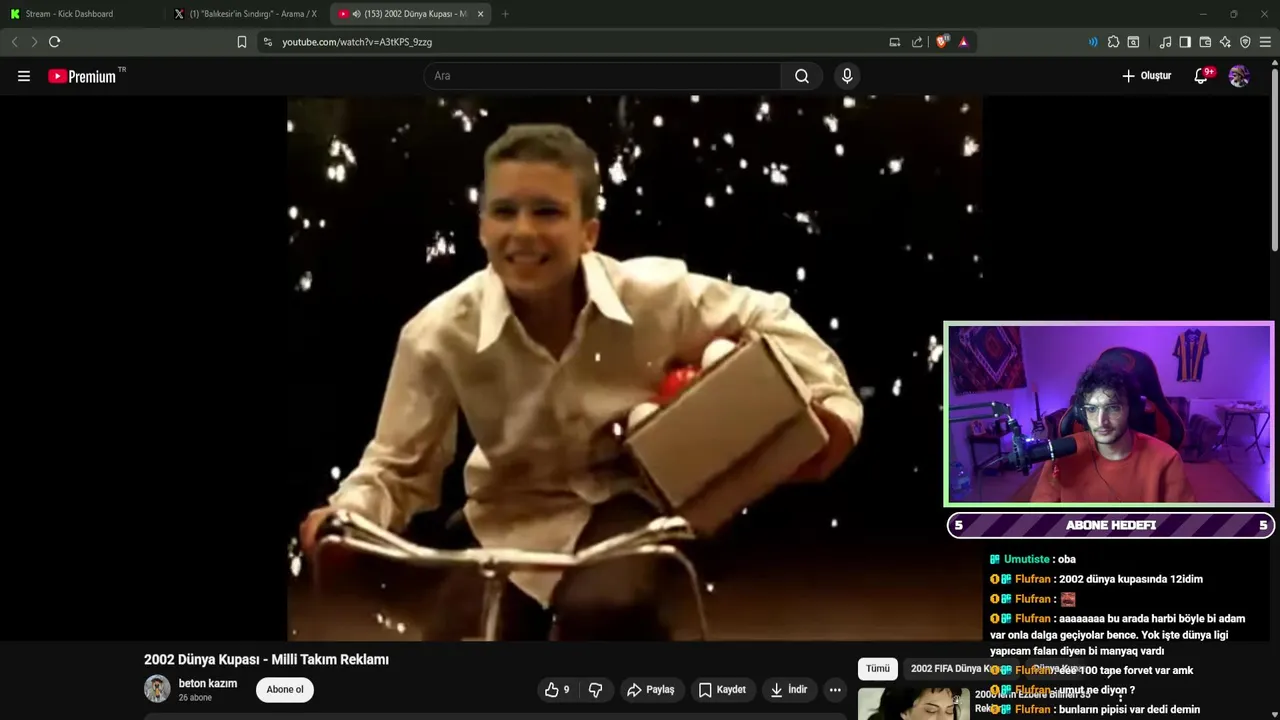This screenshot has width=1280, height=720.
Task: Go forward with the browser forward arrow
Action: pyautogui.click(x=34, y=42)
